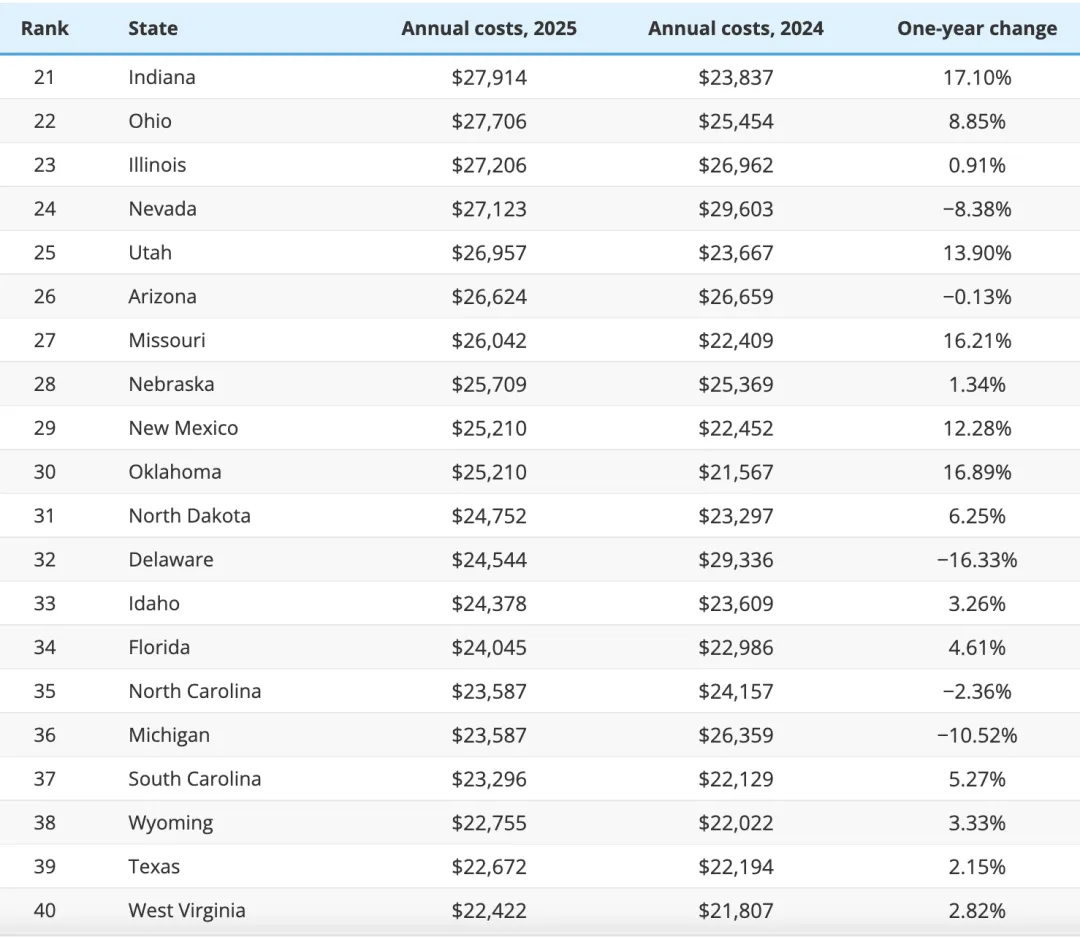Click the Michigan state cell

click(x=169, y=735)
